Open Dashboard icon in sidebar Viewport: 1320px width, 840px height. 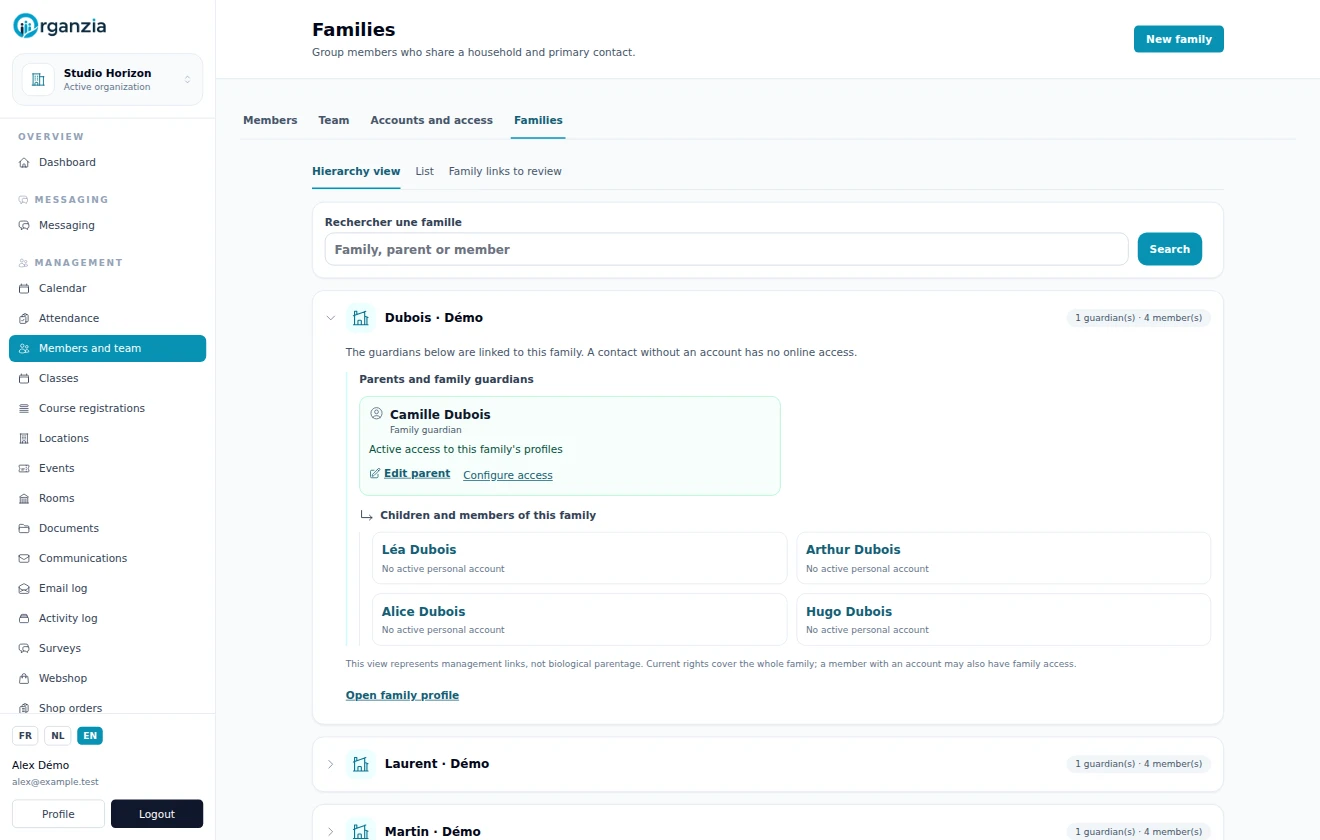(x=25, y=162)
